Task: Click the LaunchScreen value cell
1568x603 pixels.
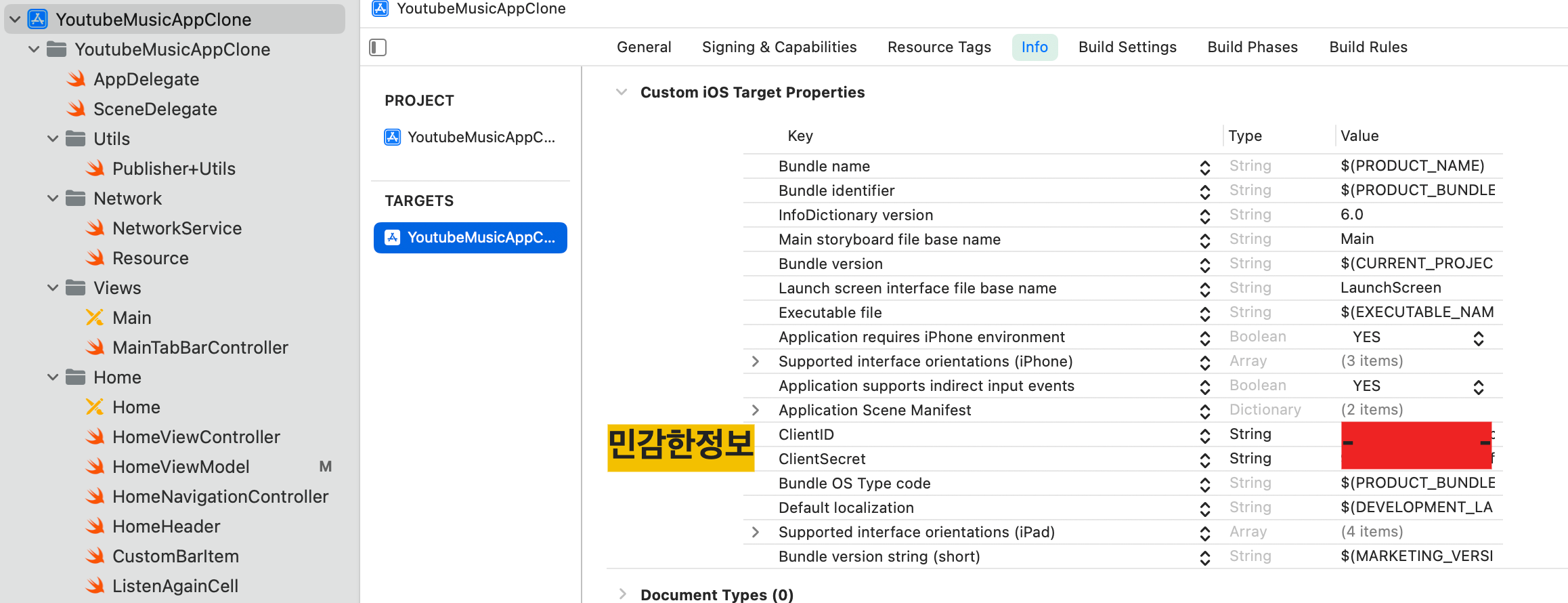Action: tap(1391, 288)
